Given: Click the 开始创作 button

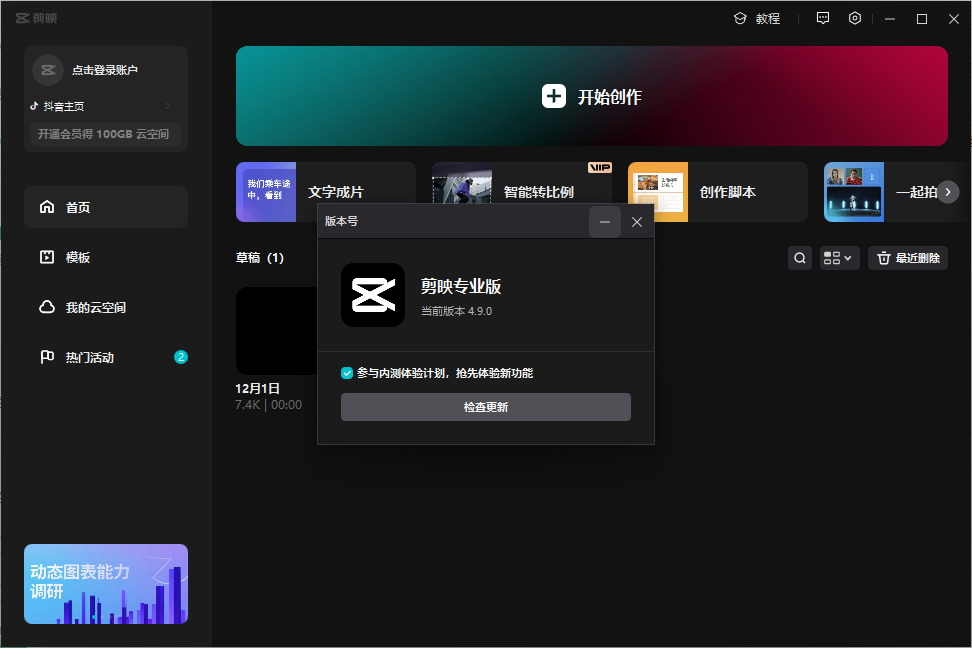Looking at the screenshot, I should 591,96.
